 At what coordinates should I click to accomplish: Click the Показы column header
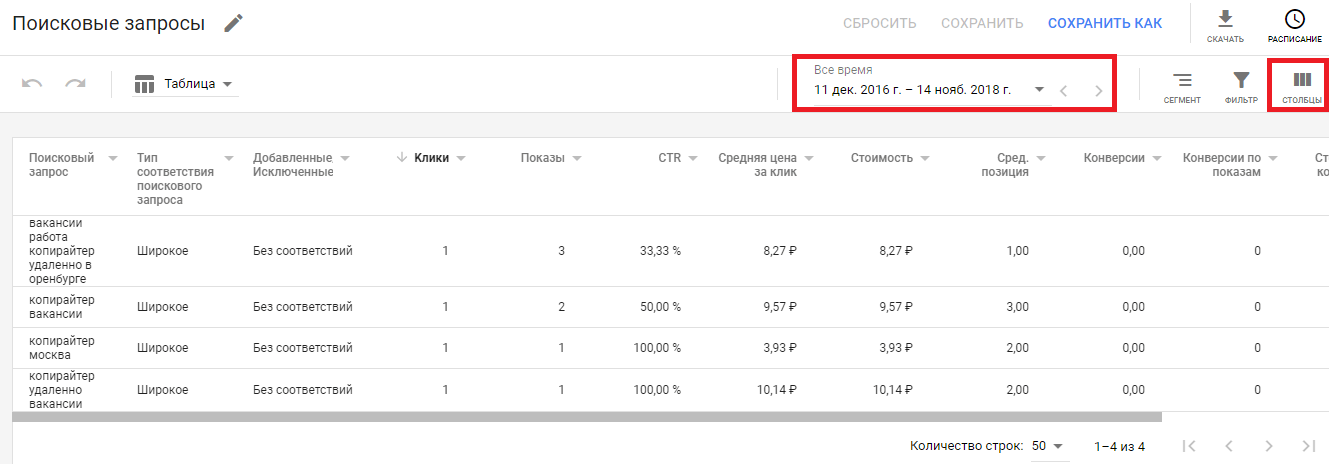click(x=542, y=157)
